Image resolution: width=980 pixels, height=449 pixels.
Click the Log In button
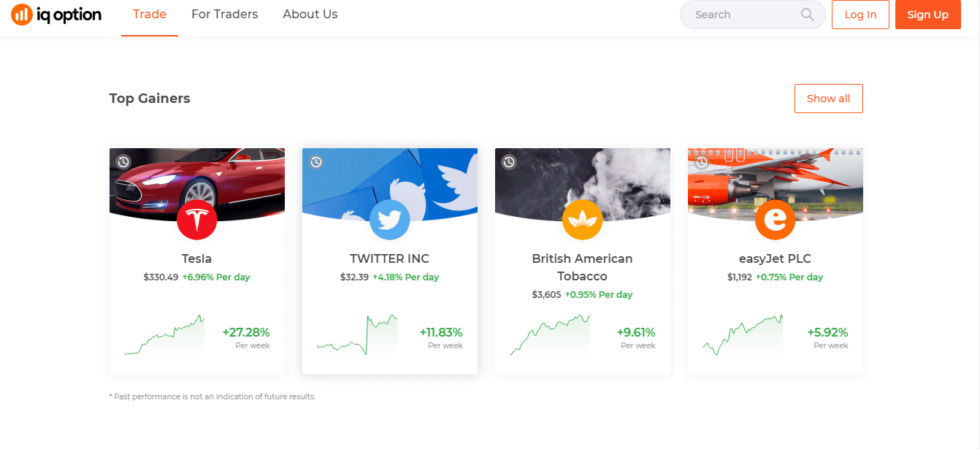coord(860,14)
